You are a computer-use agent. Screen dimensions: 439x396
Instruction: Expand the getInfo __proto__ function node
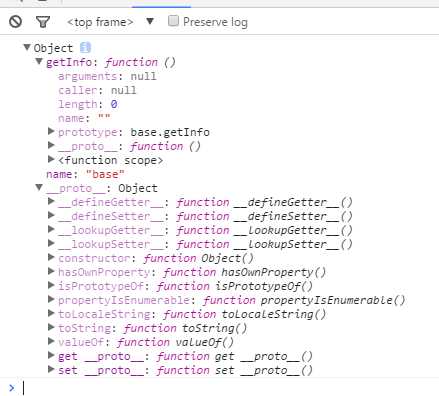tap(51, 145)
